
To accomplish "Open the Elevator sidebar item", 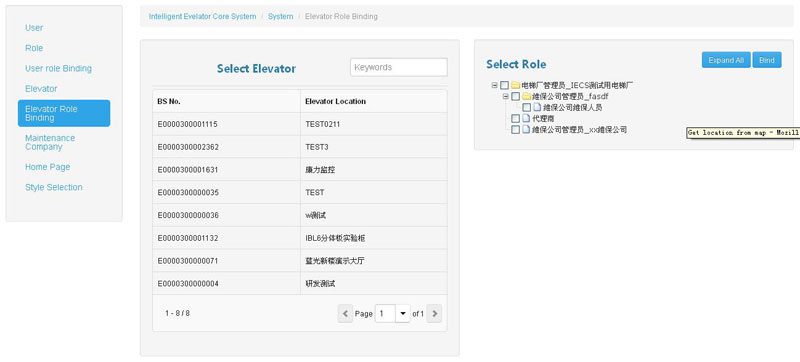I will 41,89.
